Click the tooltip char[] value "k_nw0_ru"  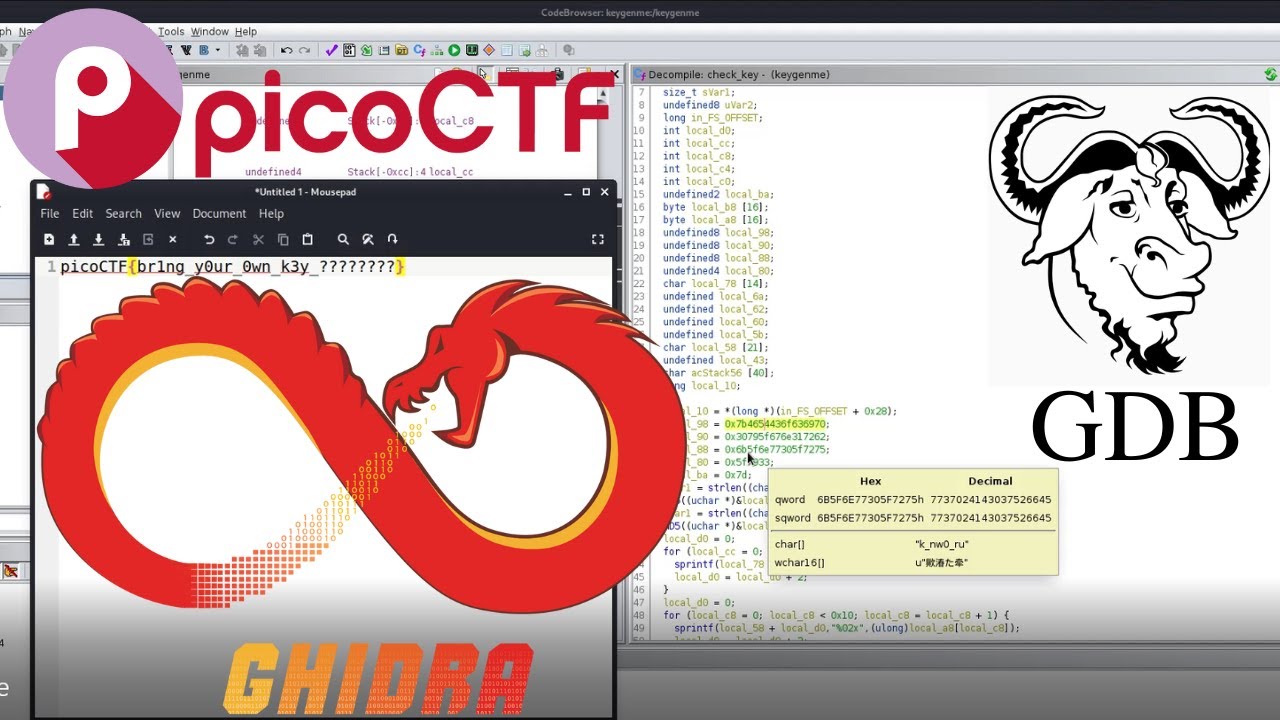point(942,544)
